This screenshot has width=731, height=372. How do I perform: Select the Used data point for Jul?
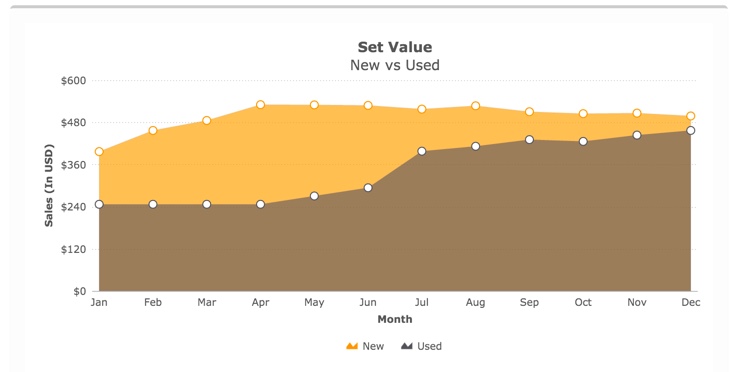[421, 151]
